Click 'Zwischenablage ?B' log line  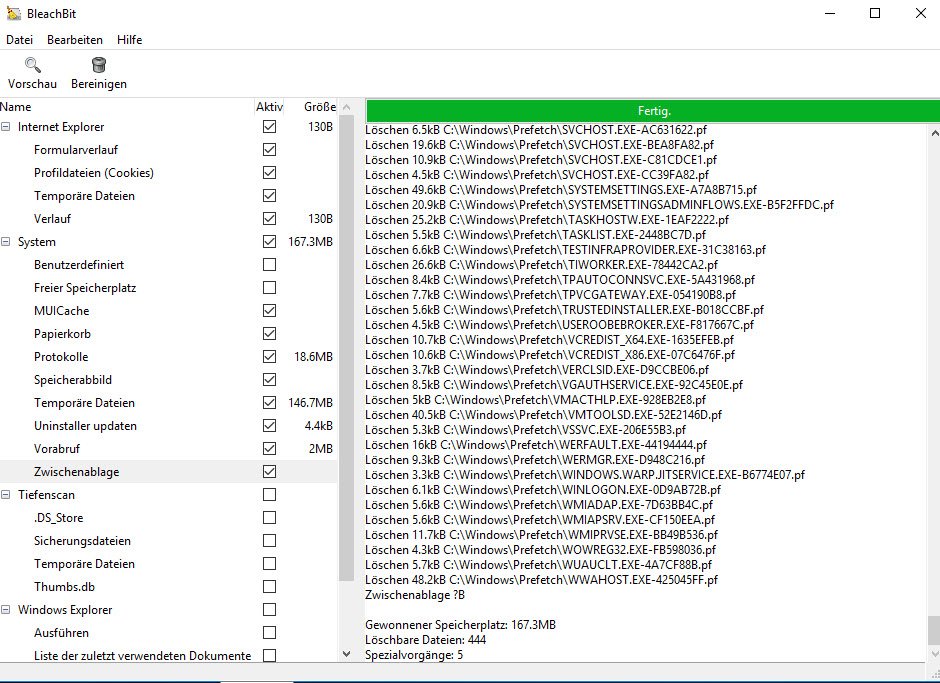coord(415,595)
